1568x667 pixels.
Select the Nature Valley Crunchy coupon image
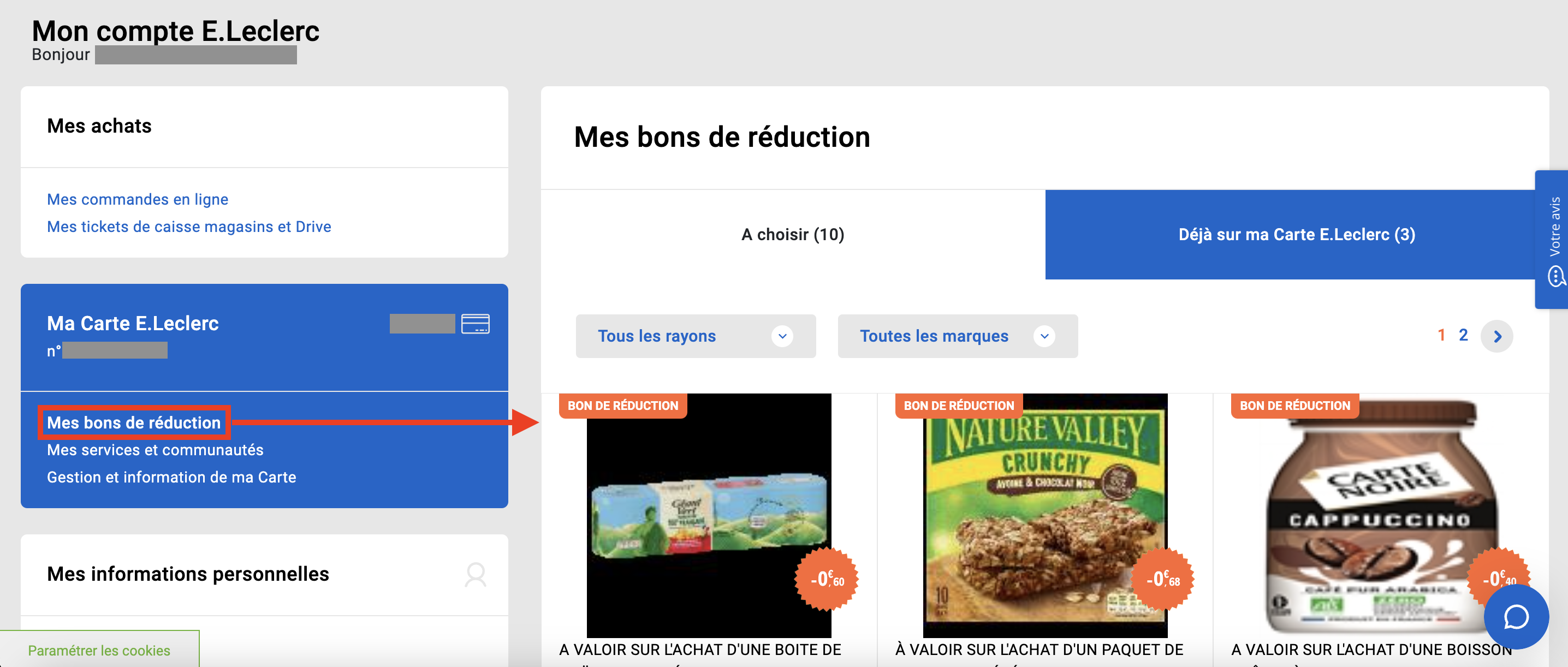pos(1044,515)
